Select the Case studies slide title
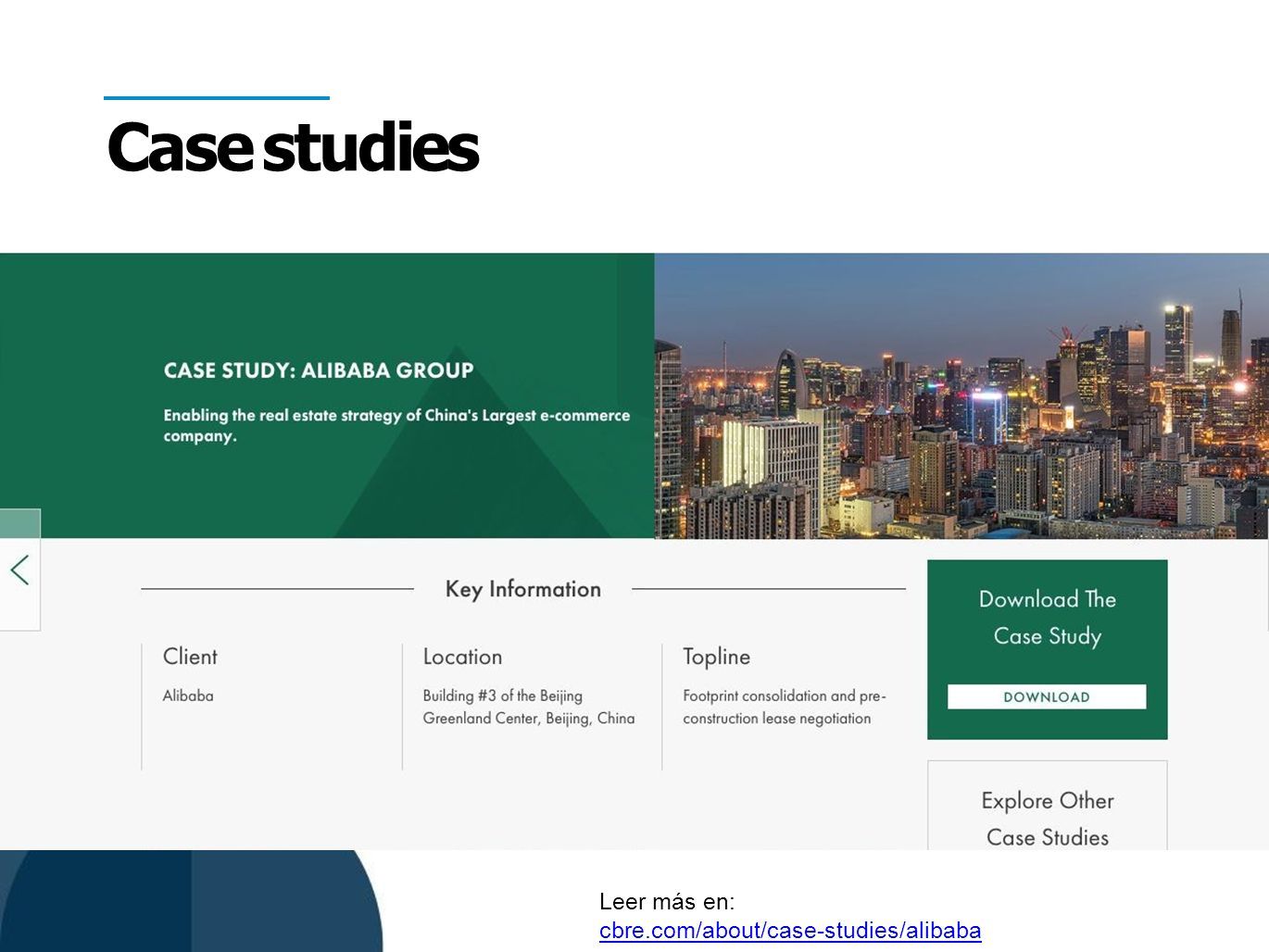Image resolution: width=1269 pixels, height=952 pixels. (293, 146)
